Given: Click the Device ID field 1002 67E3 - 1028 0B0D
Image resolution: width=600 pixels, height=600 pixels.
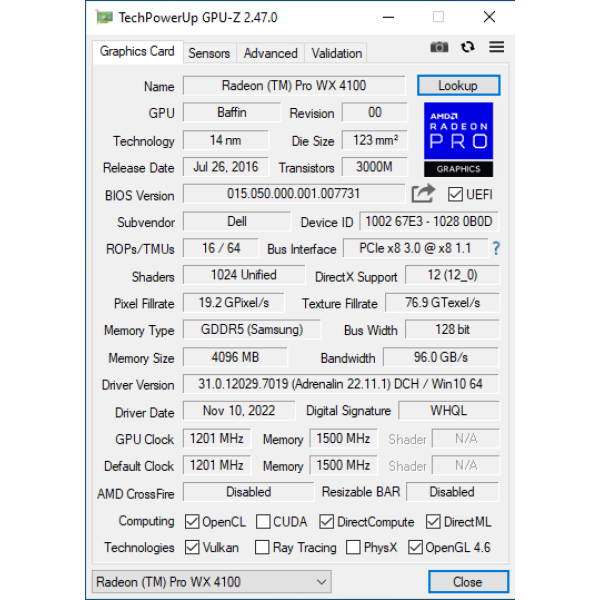Looking at the screenshot, I should click(429, 221).
